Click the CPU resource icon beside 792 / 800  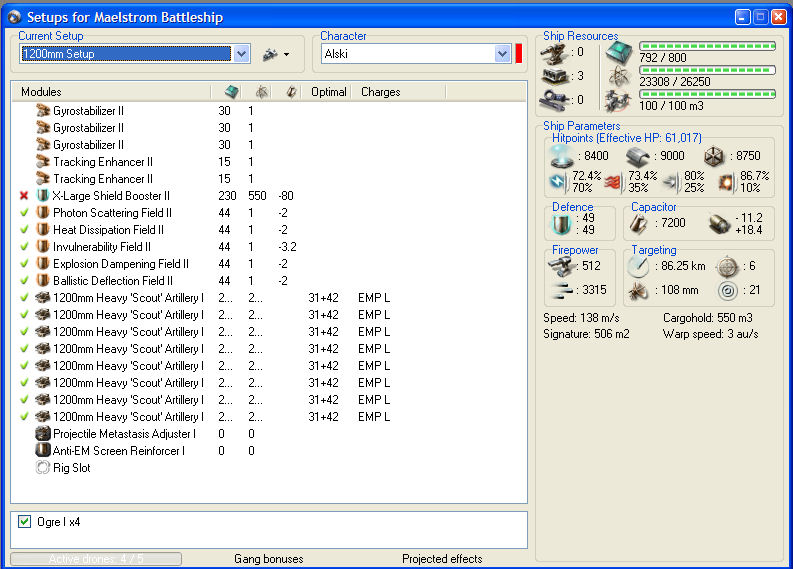[x=619, y=52]
